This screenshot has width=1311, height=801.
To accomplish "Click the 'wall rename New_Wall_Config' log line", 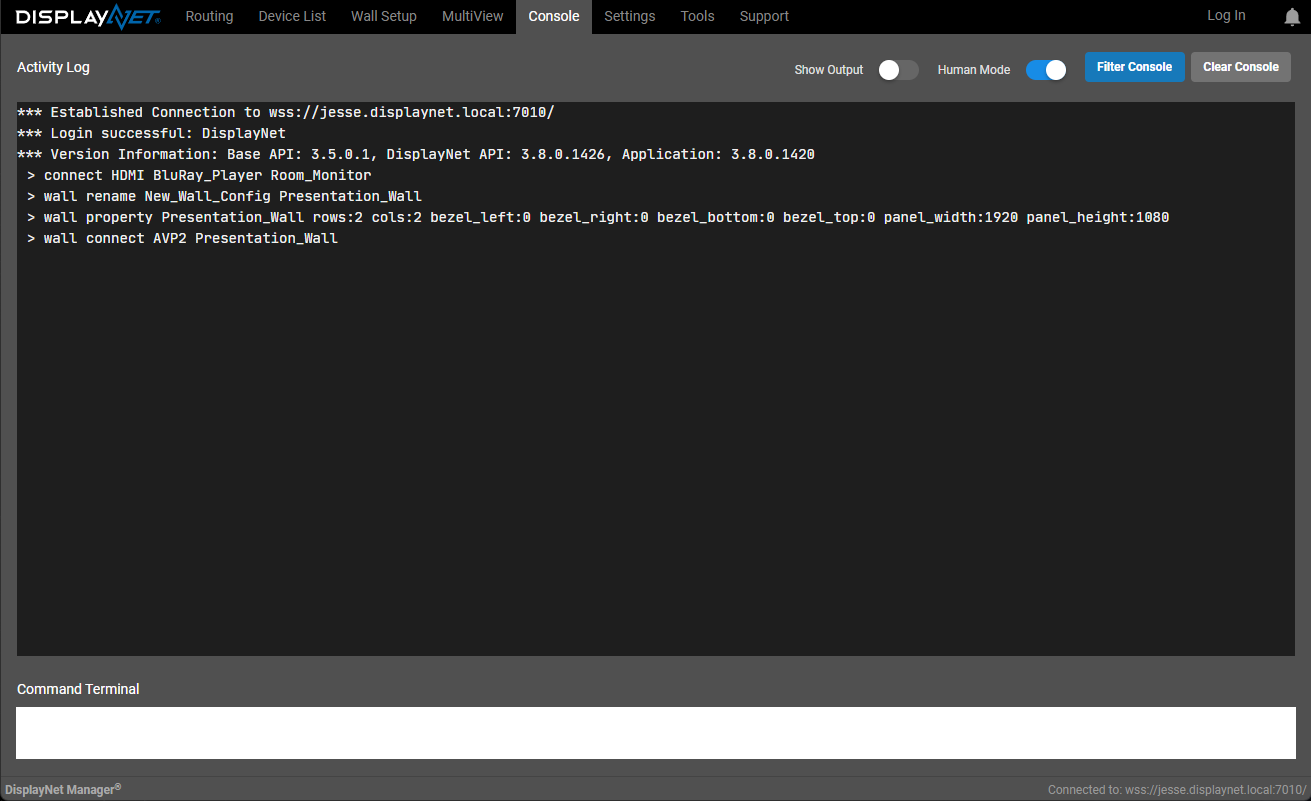I will pyautogui.click(x=225, y=196).
